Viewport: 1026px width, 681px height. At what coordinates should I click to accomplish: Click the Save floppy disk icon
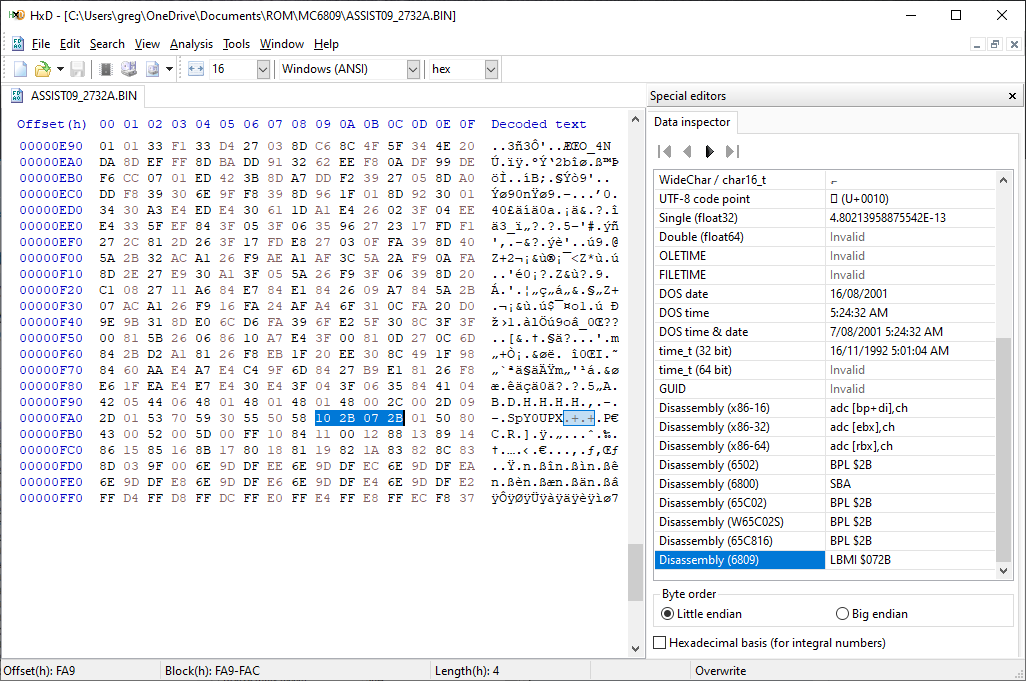77,69
